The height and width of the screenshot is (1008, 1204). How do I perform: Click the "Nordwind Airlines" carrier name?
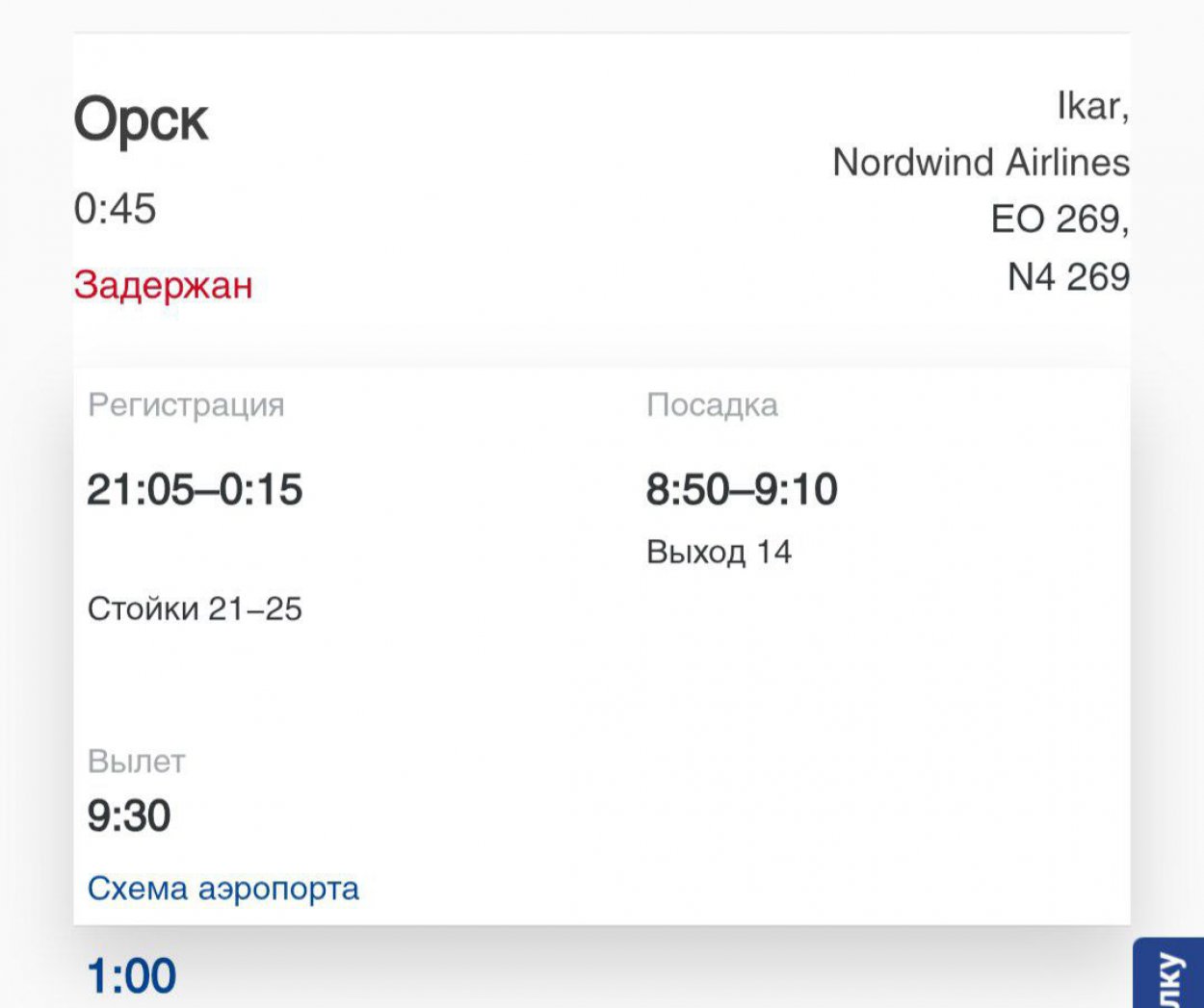tap(981, 162)
